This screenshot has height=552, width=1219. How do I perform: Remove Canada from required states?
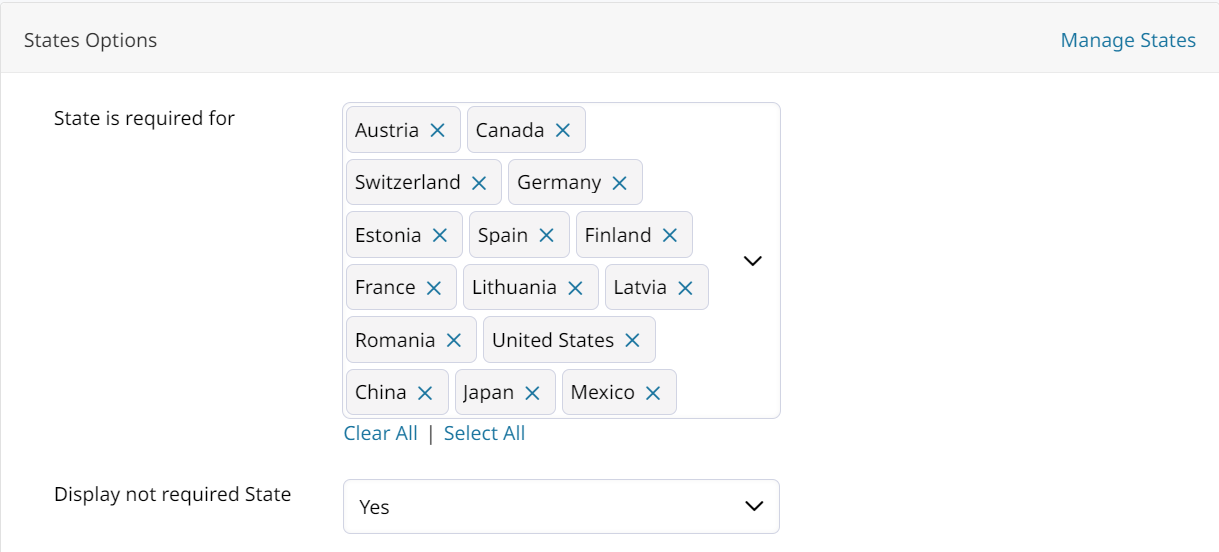[x=562, y=130]
